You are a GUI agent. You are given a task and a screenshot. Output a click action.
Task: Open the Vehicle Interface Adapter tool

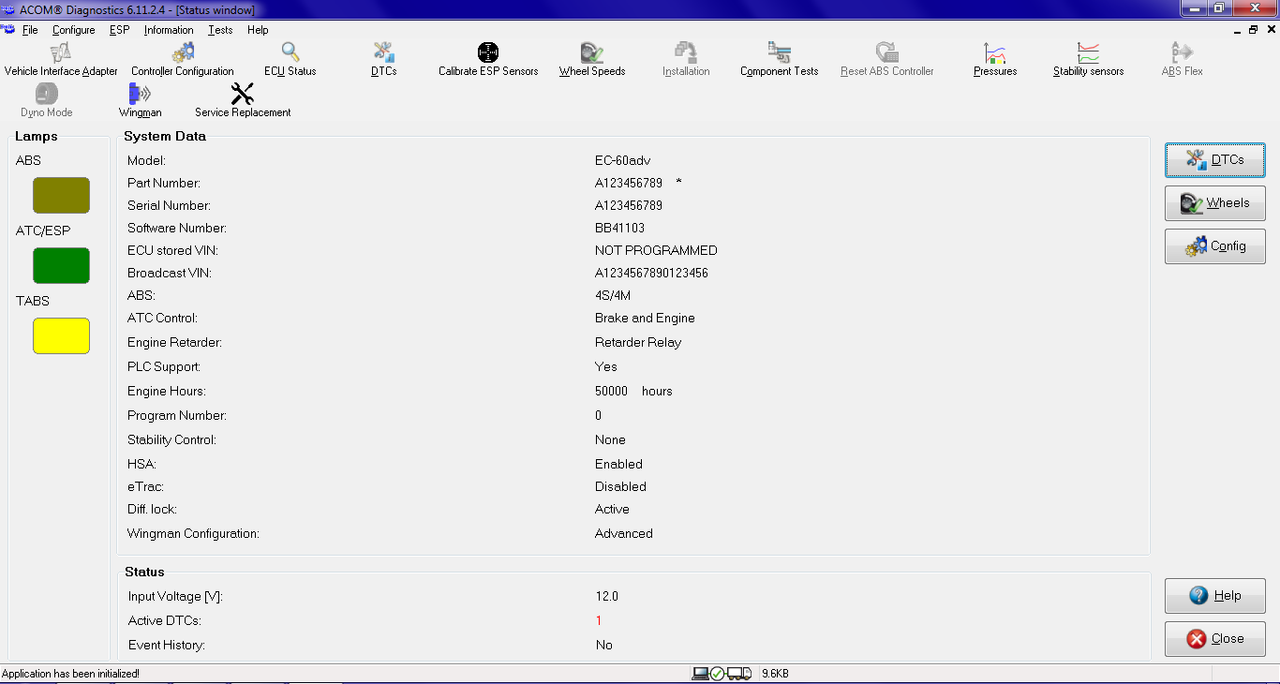pyautogui.click(x=61, y=60)
